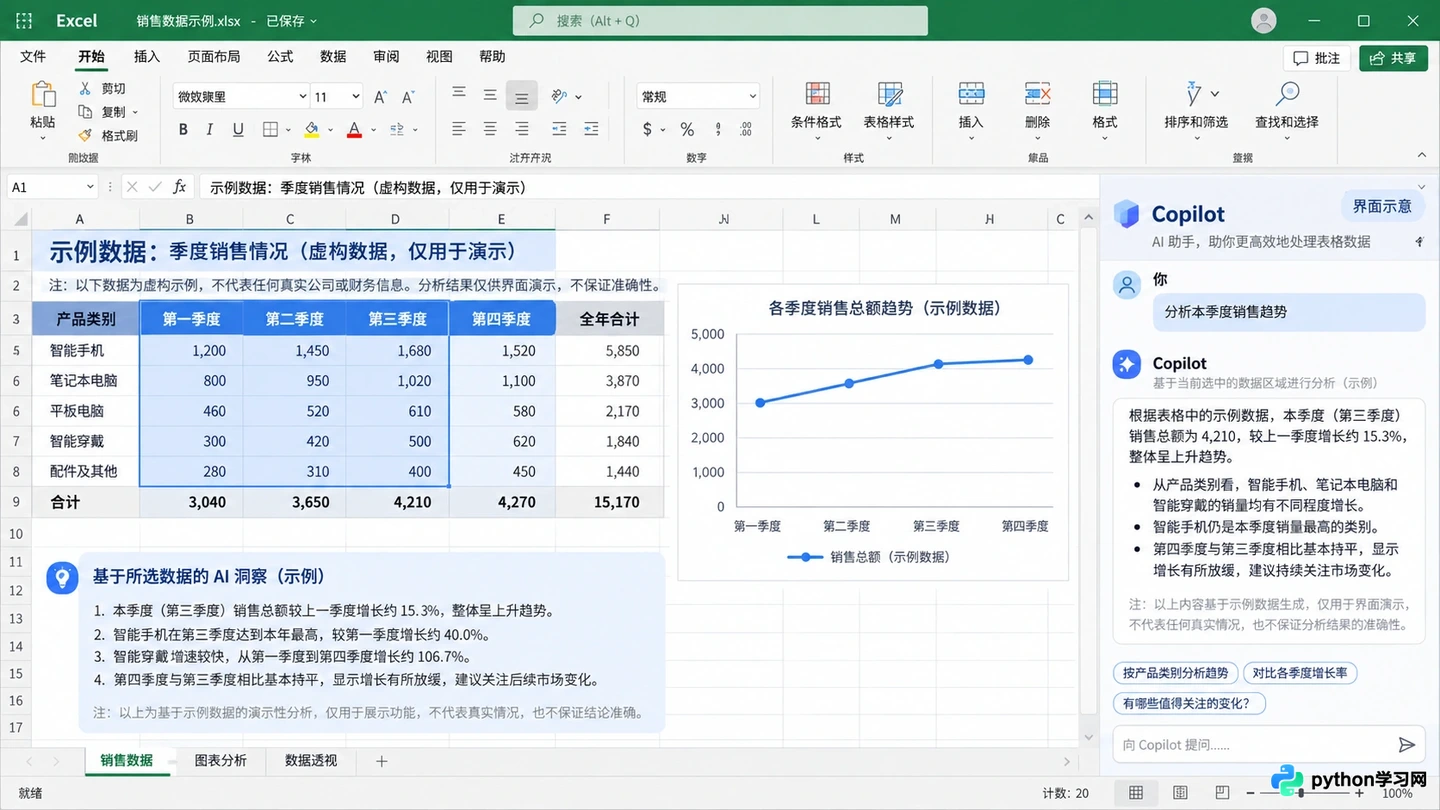
Task: Toggle right horizontal alignment
Action: [521, 129]
